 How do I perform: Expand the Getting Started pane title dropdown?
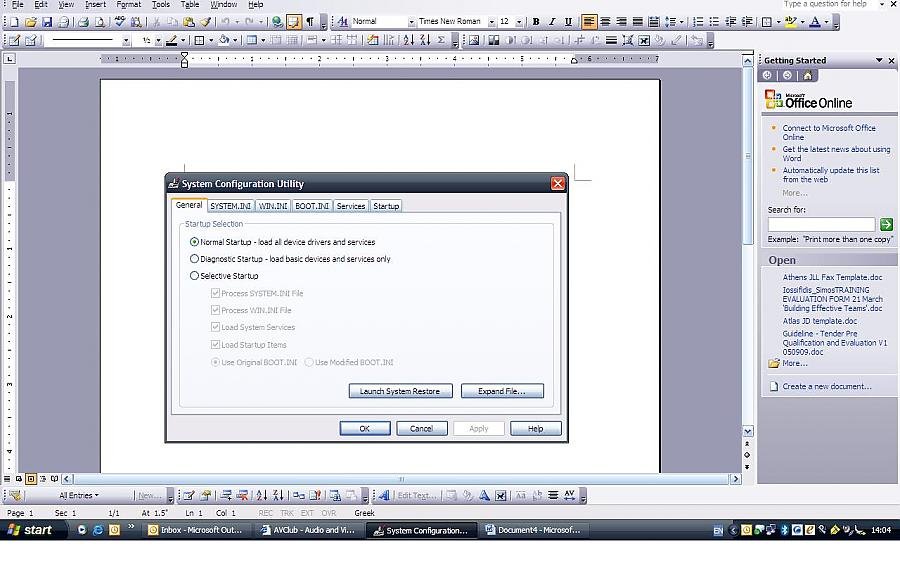[x=878, y=60]
